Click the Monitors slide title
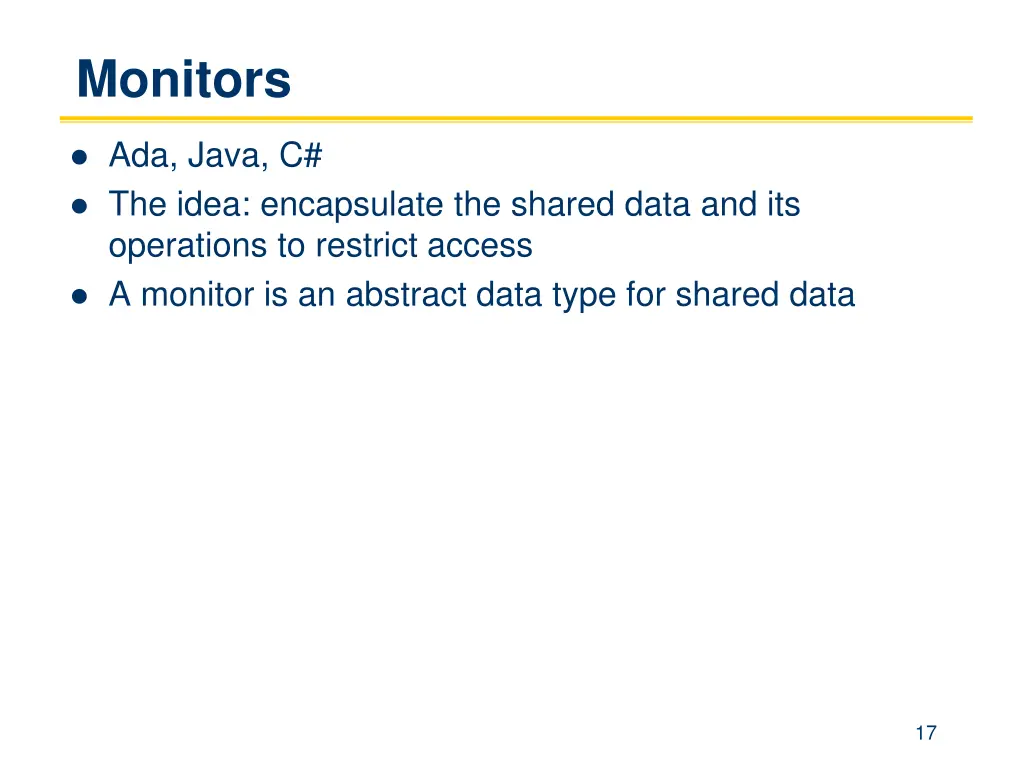Viewport: 1024px width, 768px height. (184, 80)
